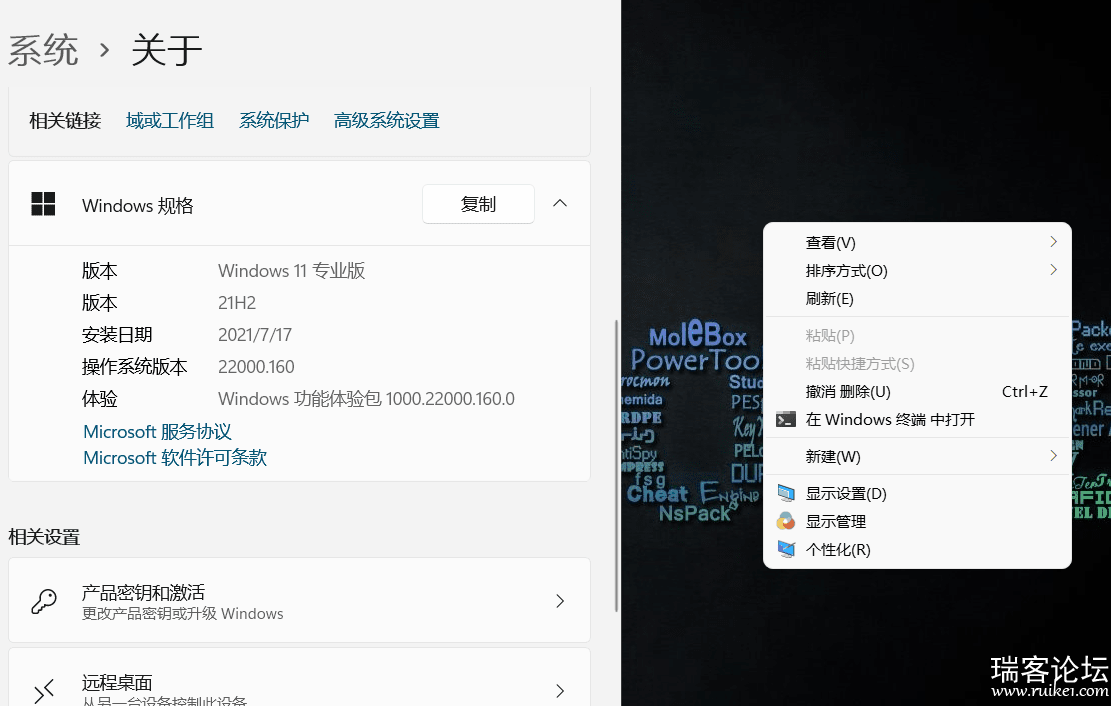Click the value Windows 11 专业版
Screen dimensions: 1114x706
[x=291, y=271]
